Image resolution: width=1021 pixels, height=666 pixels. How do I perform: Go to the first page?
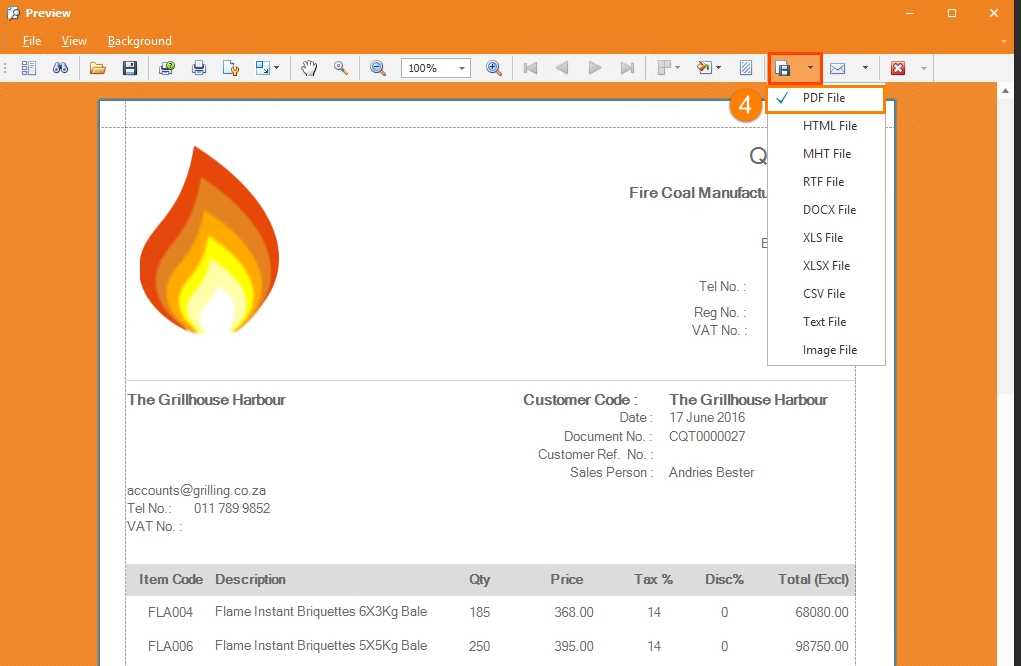pyautogui.click(x=530, y=67)
